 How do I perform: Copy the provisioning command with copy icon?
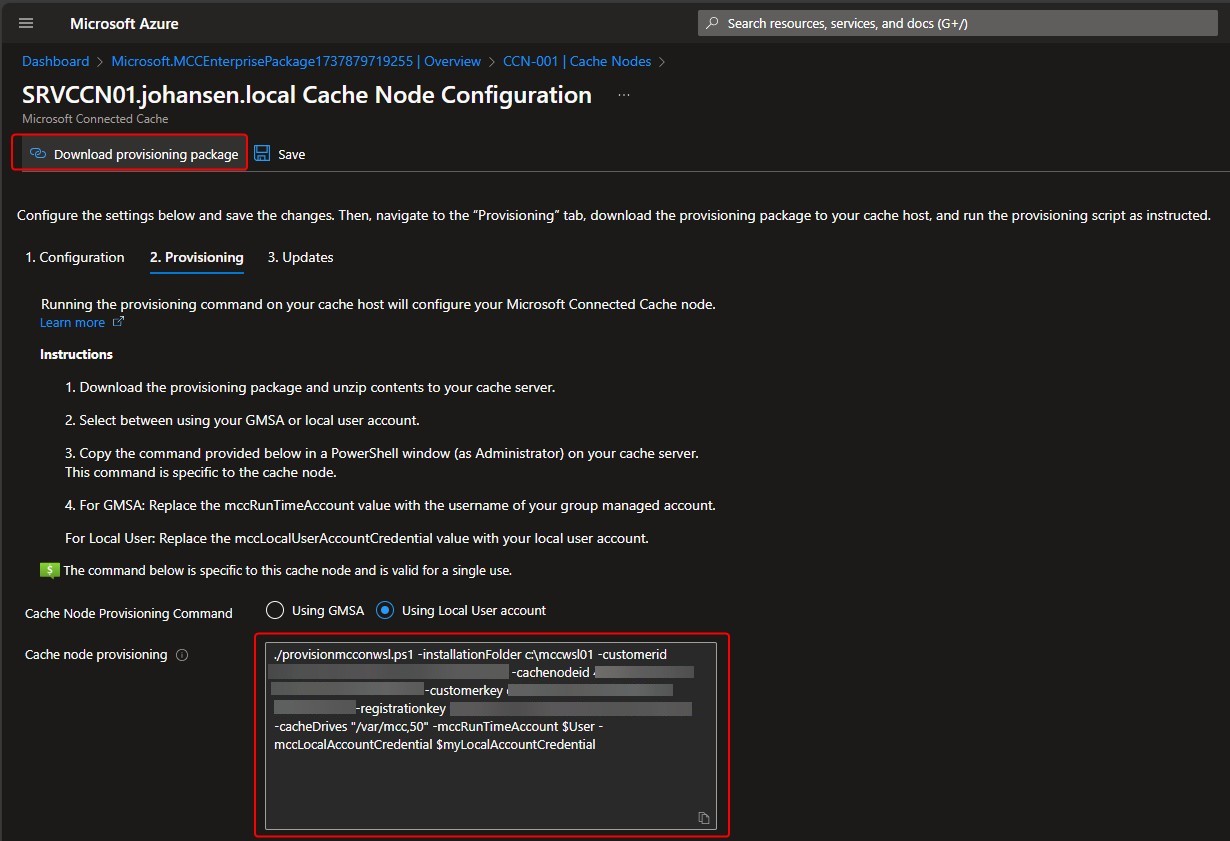[x=703, y=817]
